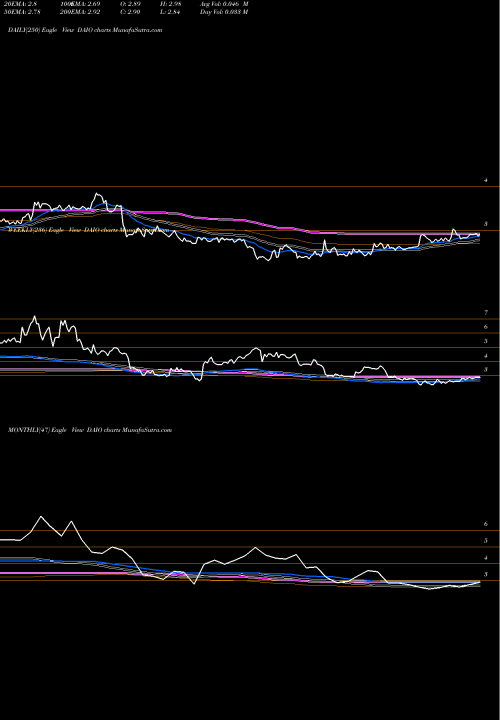Select the high price H: 2.98

click(170, 4)
